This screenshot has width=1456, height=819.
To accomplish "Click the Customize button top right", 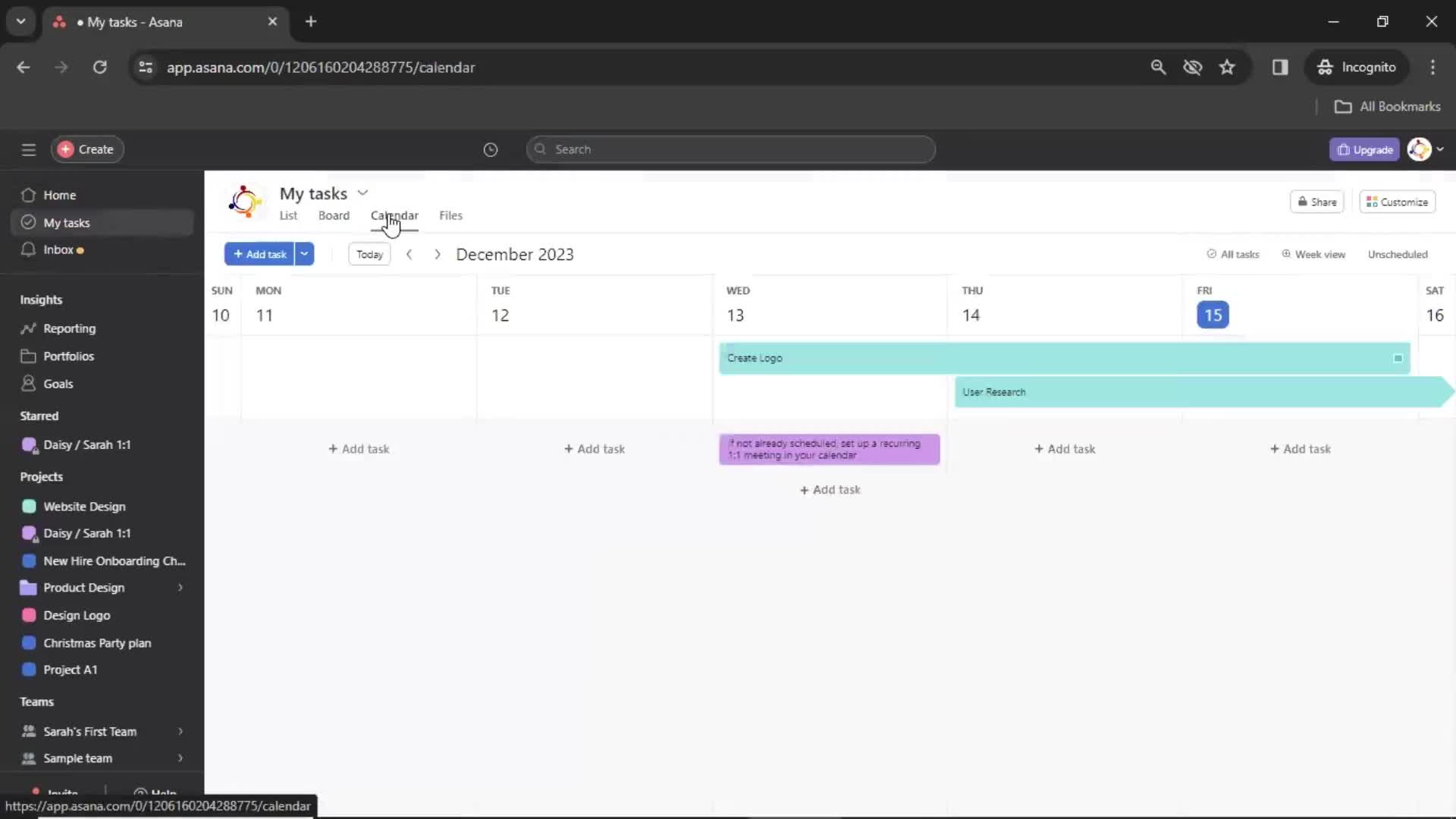I will 1398,201.
